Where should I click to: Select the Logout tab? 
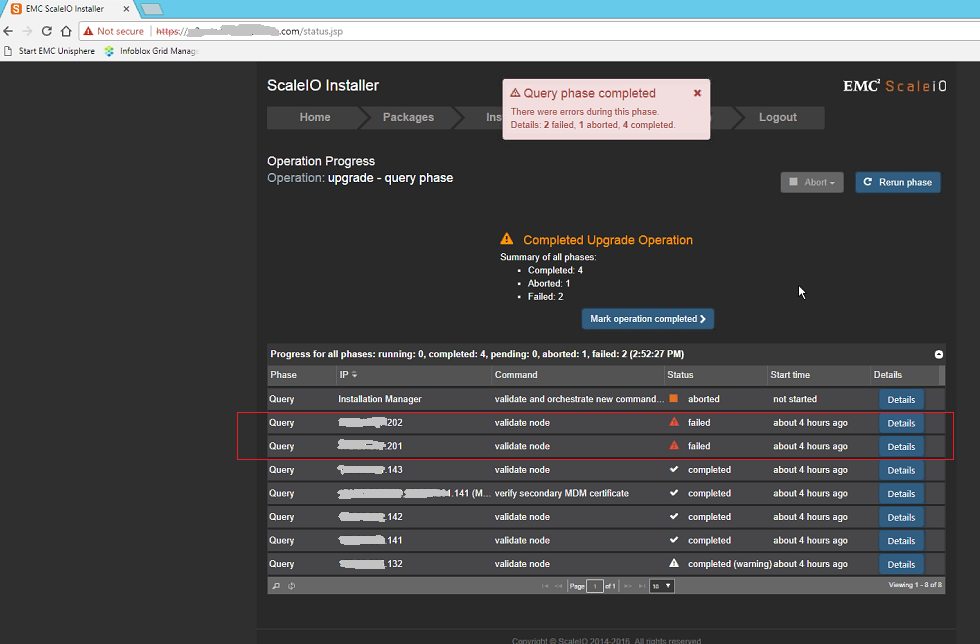click(778, 118)
